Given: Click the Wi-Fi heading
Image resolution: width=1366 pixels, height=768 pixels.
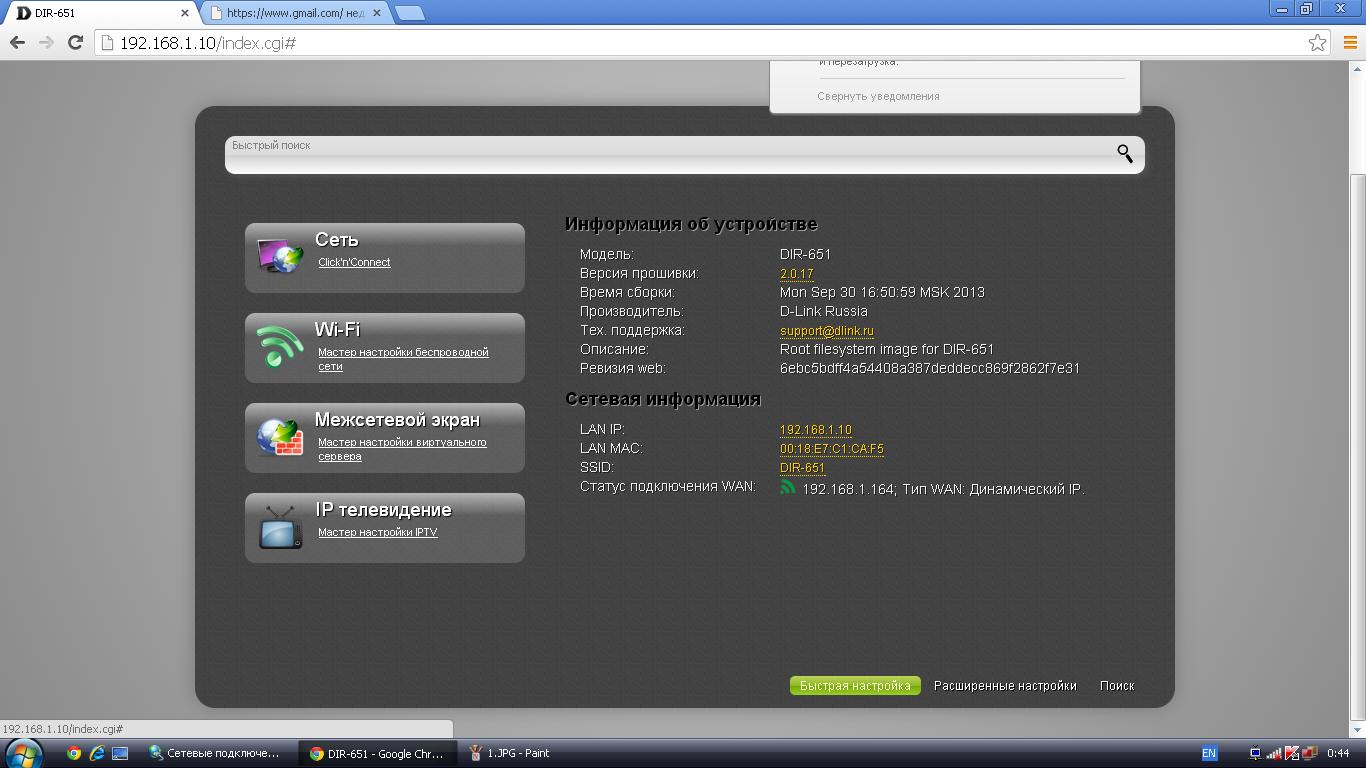Looking at the screenshot, I should [337, 329].
